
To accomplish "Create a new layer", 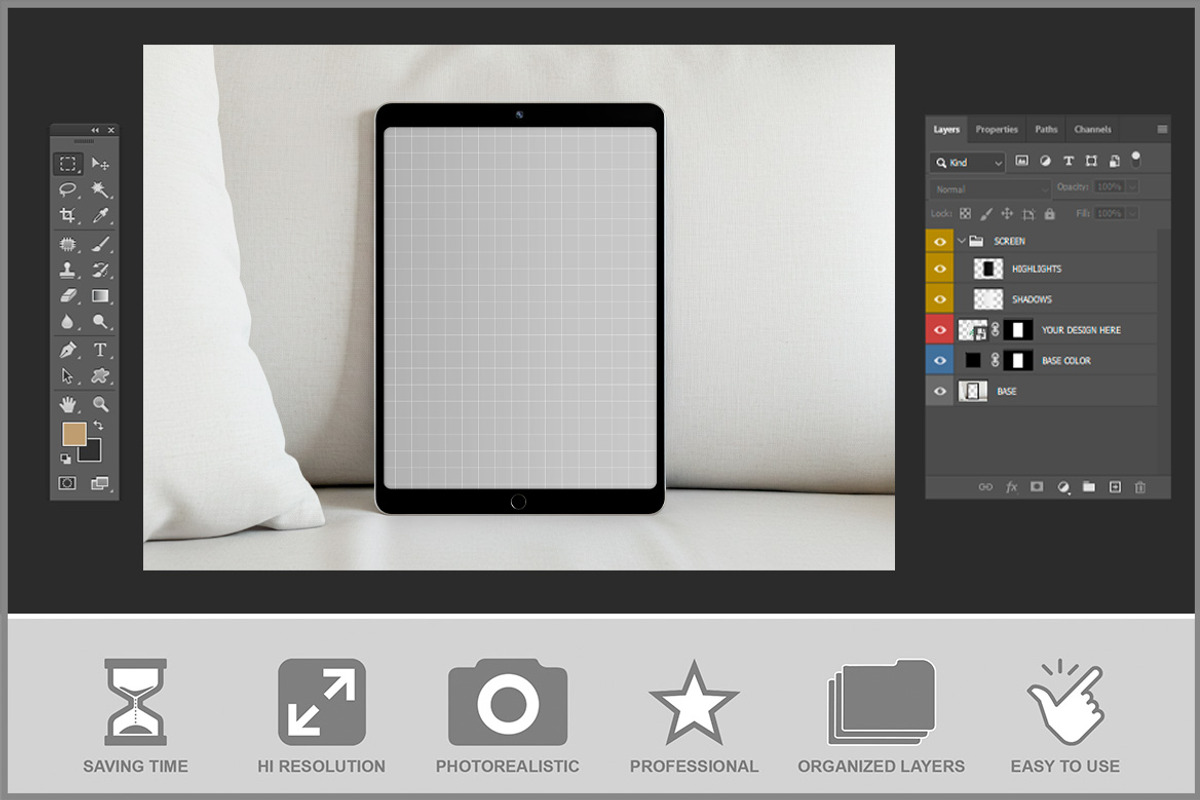I will point(1115,487).
